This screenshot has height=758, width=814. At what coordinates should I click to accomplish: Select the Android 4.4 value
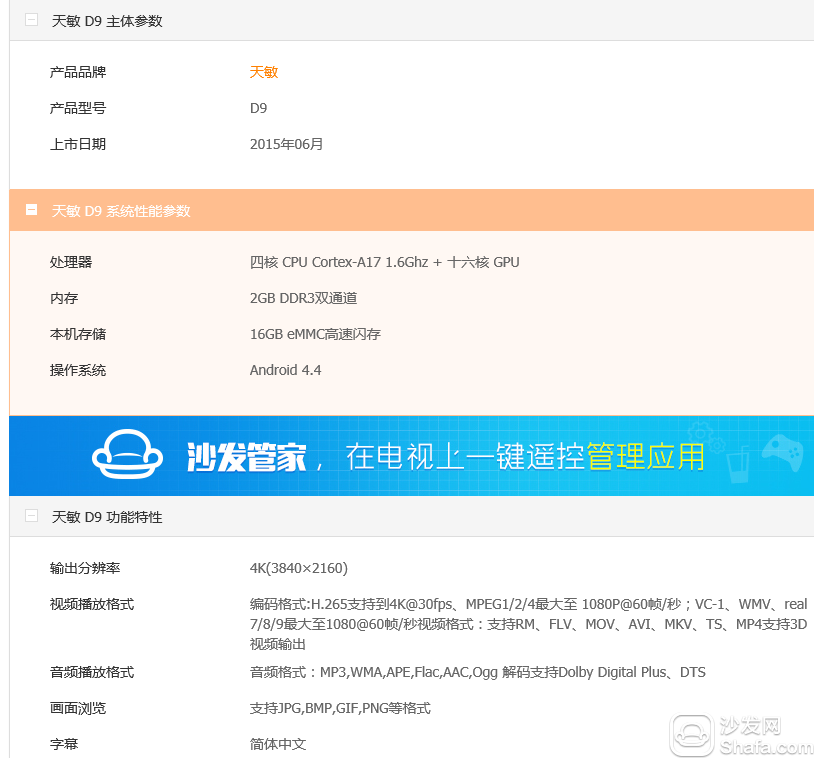[286, 370]
